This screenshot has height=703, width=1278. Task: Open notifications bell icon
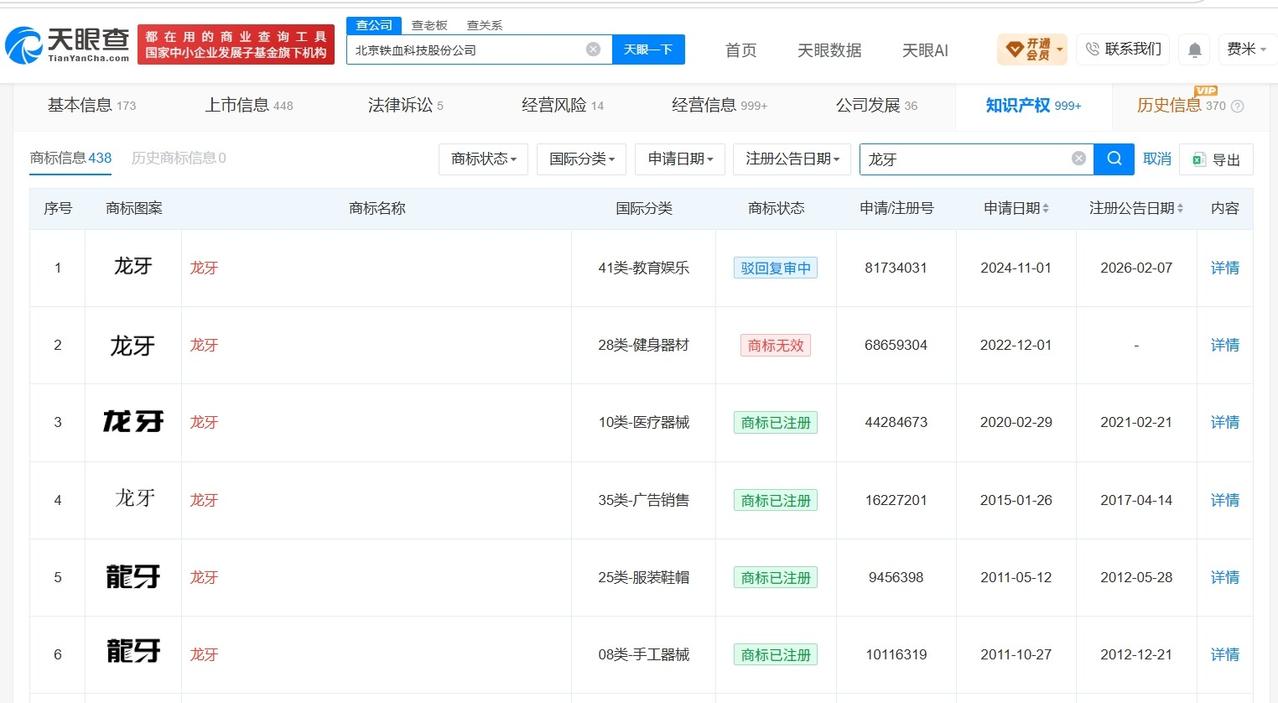tap(1194, 49)
